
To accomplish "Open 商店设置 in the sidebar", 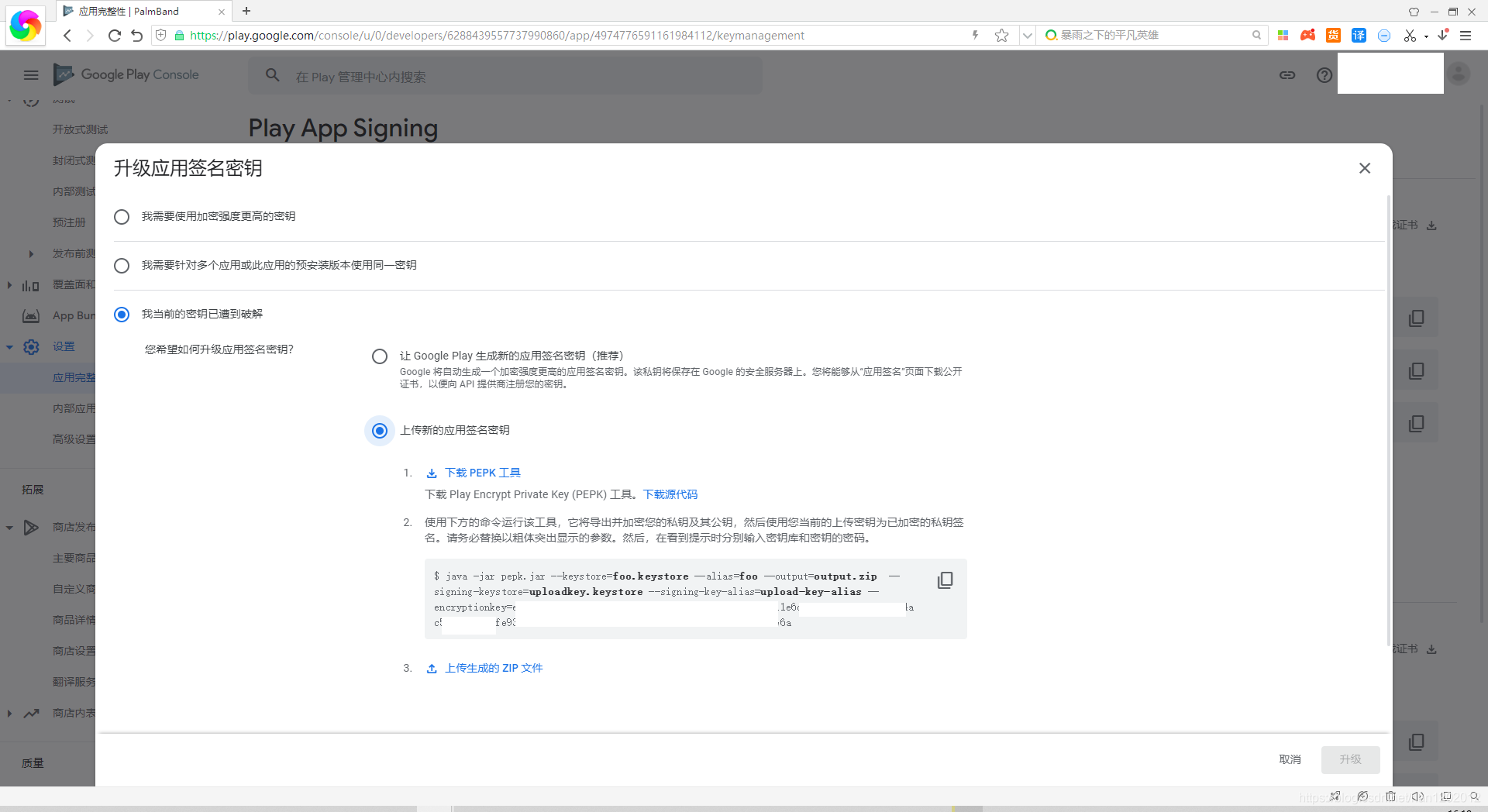I will pyautogui.click(x=74, y=651).
